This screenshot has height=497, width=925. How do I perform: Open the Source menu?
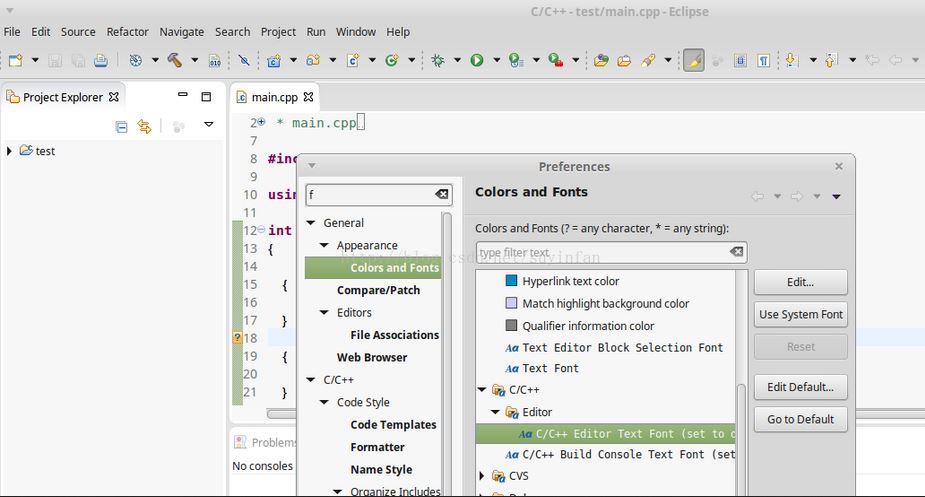coord(78,32)
